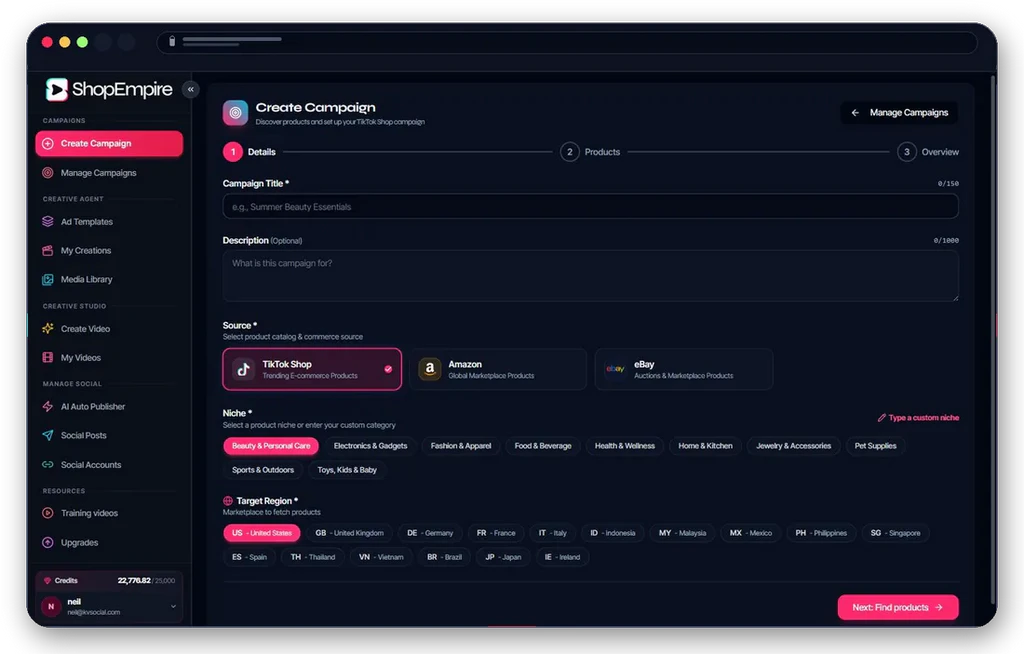Click the TikTok logo icon
Screen dimensions: 1024x654
click(x=244, y=369)
